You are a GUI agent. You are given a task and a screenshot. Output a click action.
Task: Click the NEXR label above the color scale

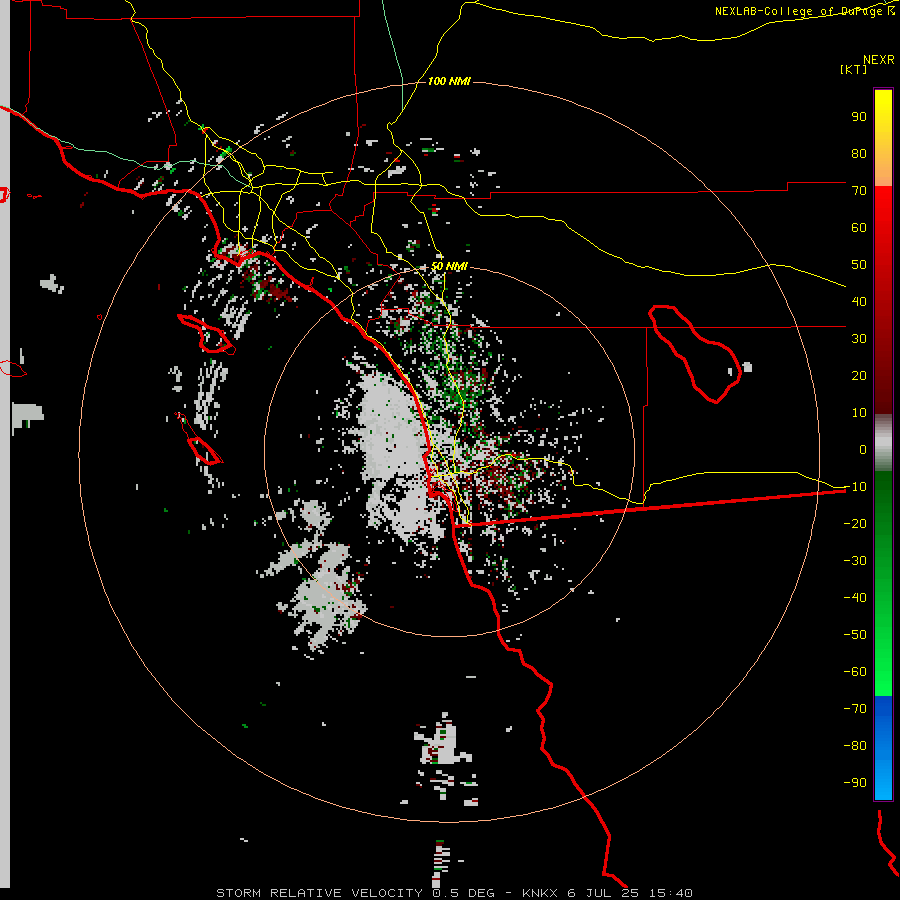coord(878,60)
